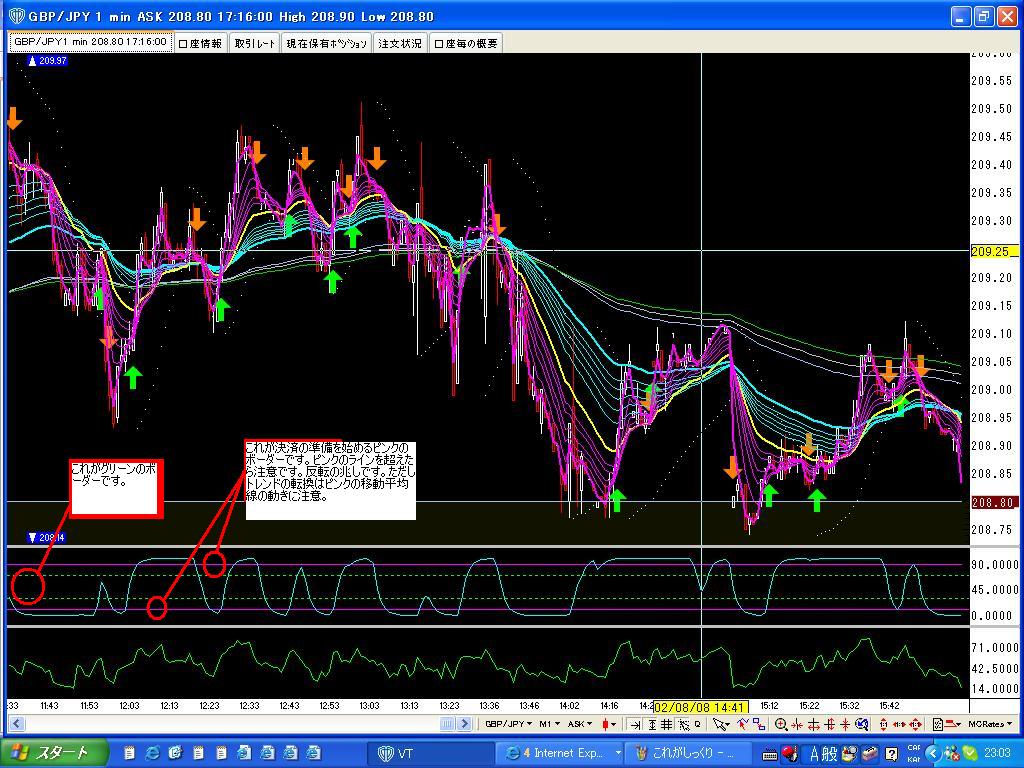Click the blue linked-squares icon
This screenshot has height=768, width=1024.
(x=759, y=724)
